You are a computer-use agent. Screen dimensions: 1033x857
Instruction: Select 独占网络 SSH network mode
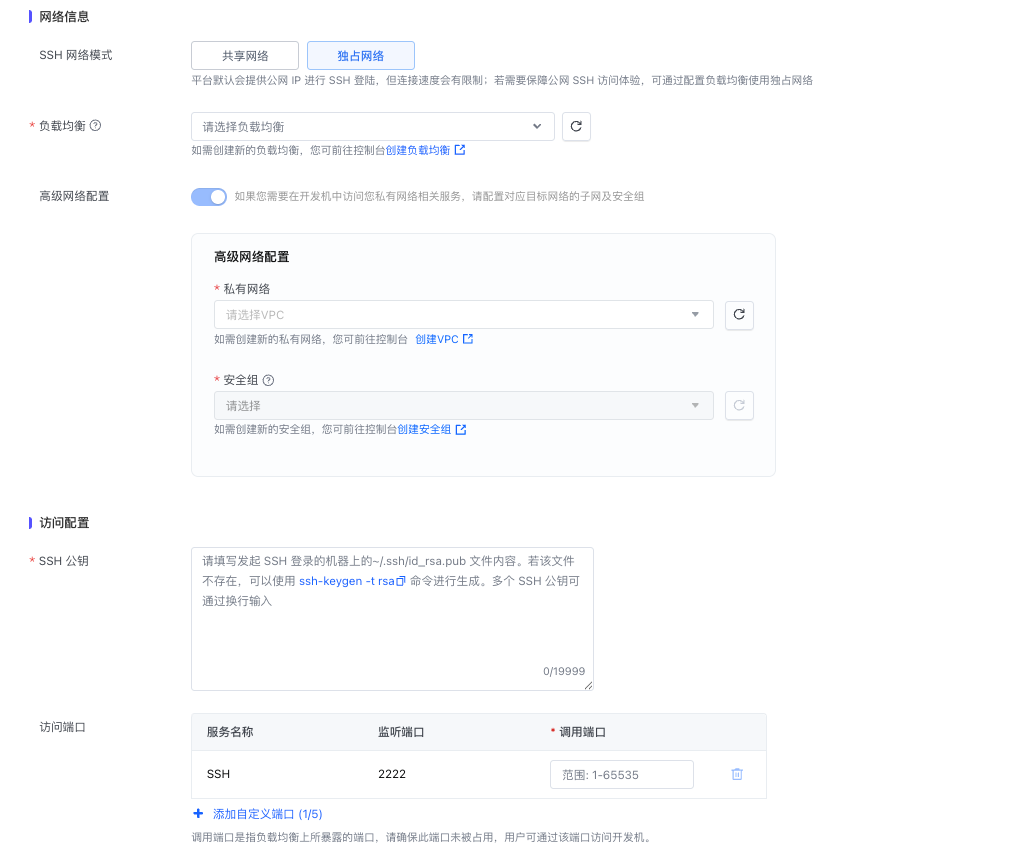360,55
